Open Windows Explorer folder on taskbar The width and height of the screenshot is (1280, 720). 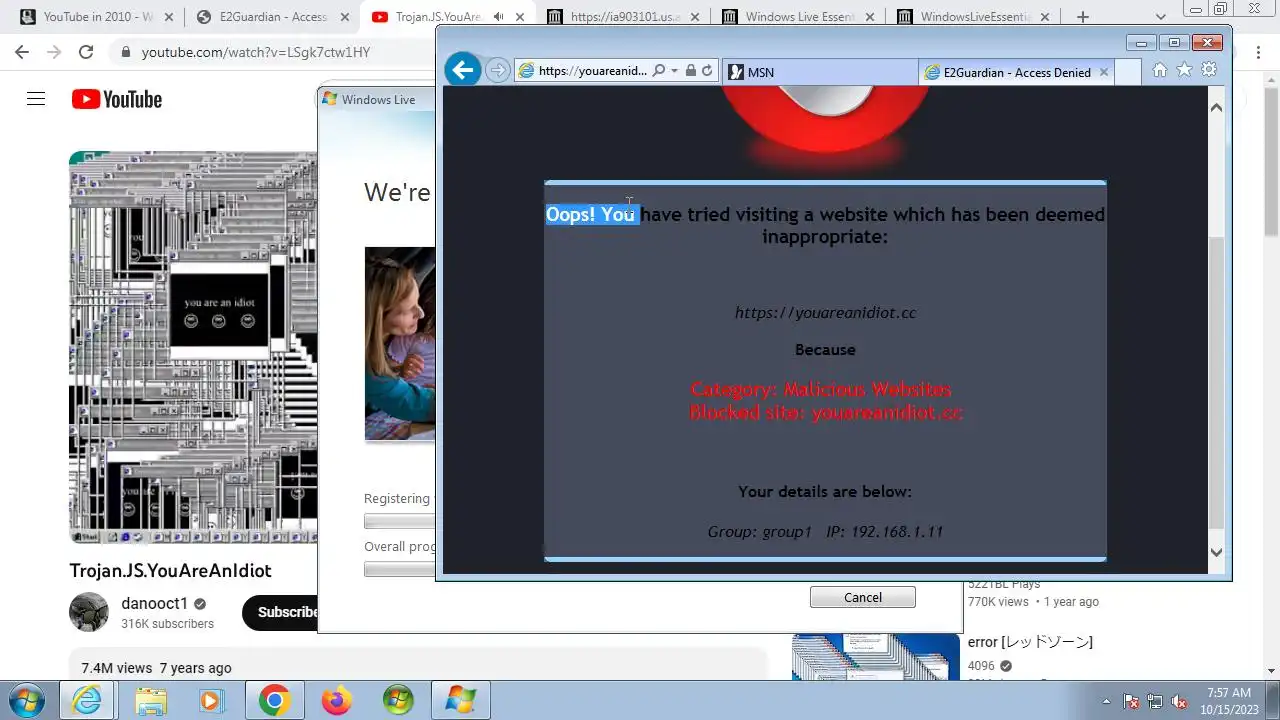(x=151, y=701)
